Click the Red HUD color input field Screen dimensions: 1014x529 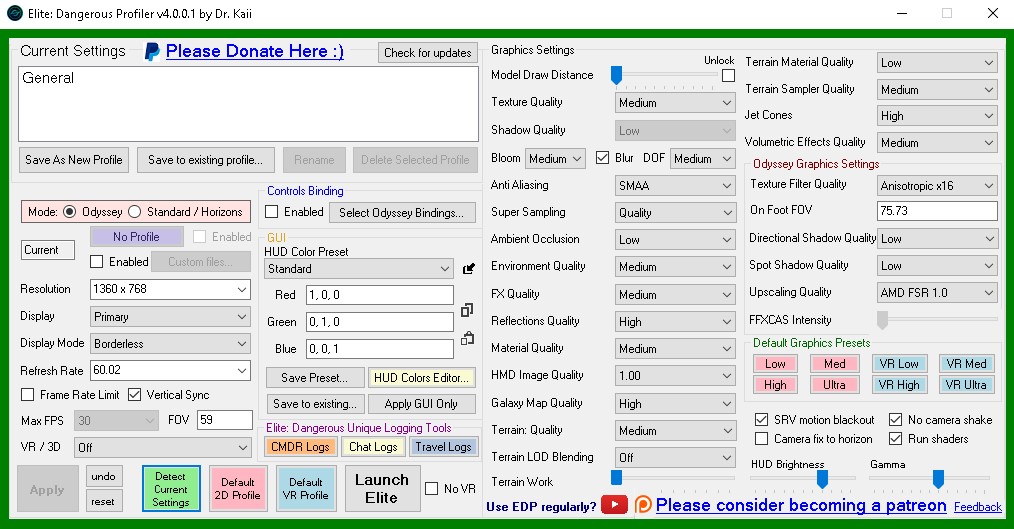click(379, 295)
